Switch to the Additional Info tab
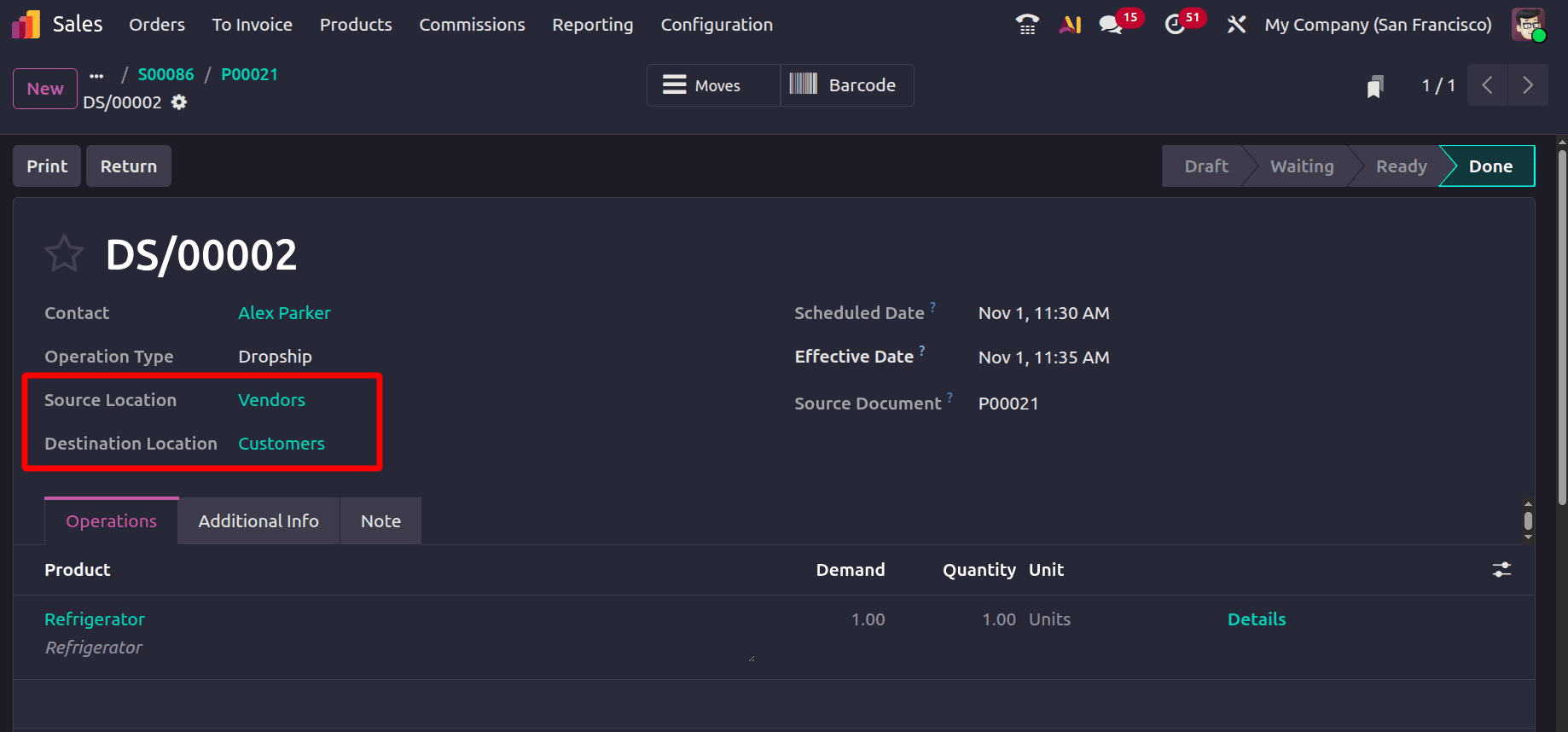The image size is (1568, 732). [x=258, y=521]
